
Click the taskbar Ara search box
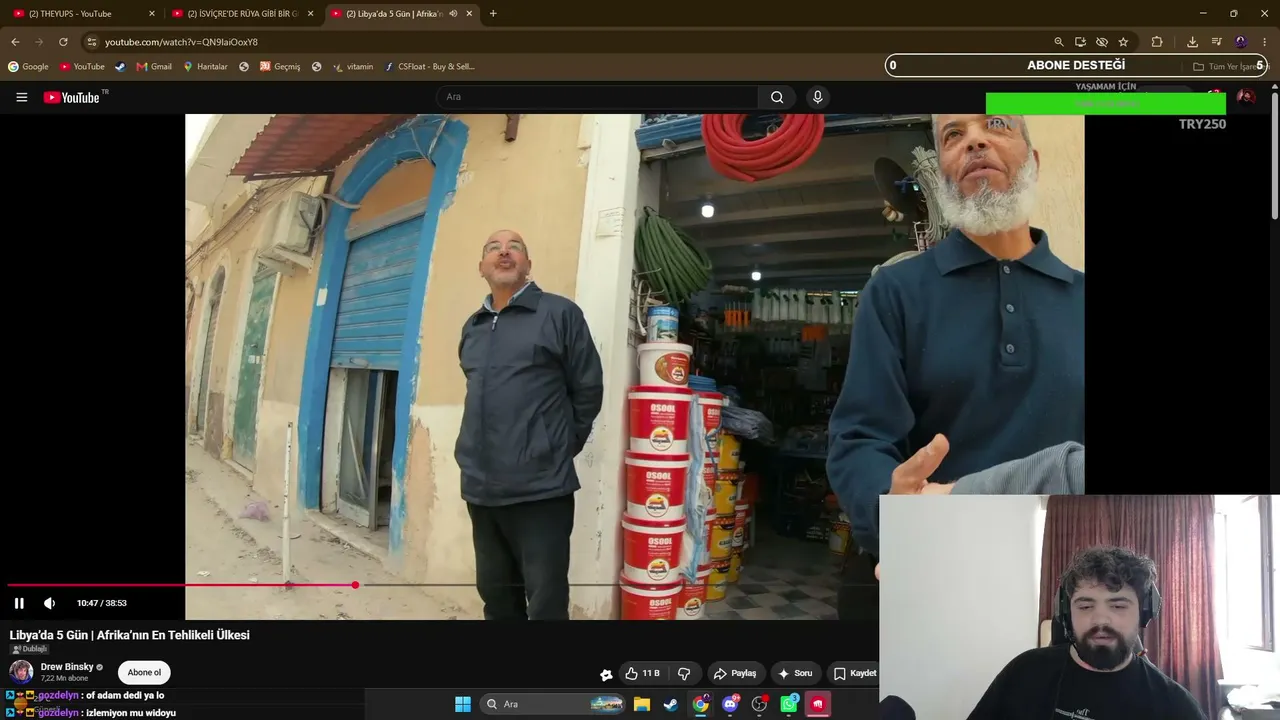click(552, 704)
